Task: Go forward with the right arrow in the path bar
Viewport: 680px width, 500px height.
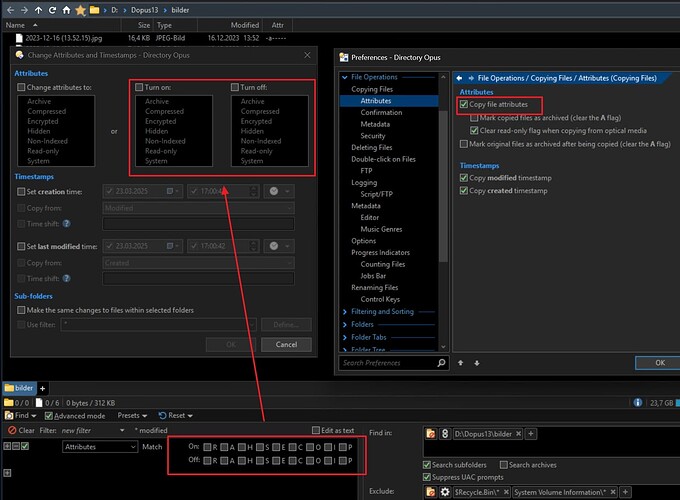Action: click(24, 10)
